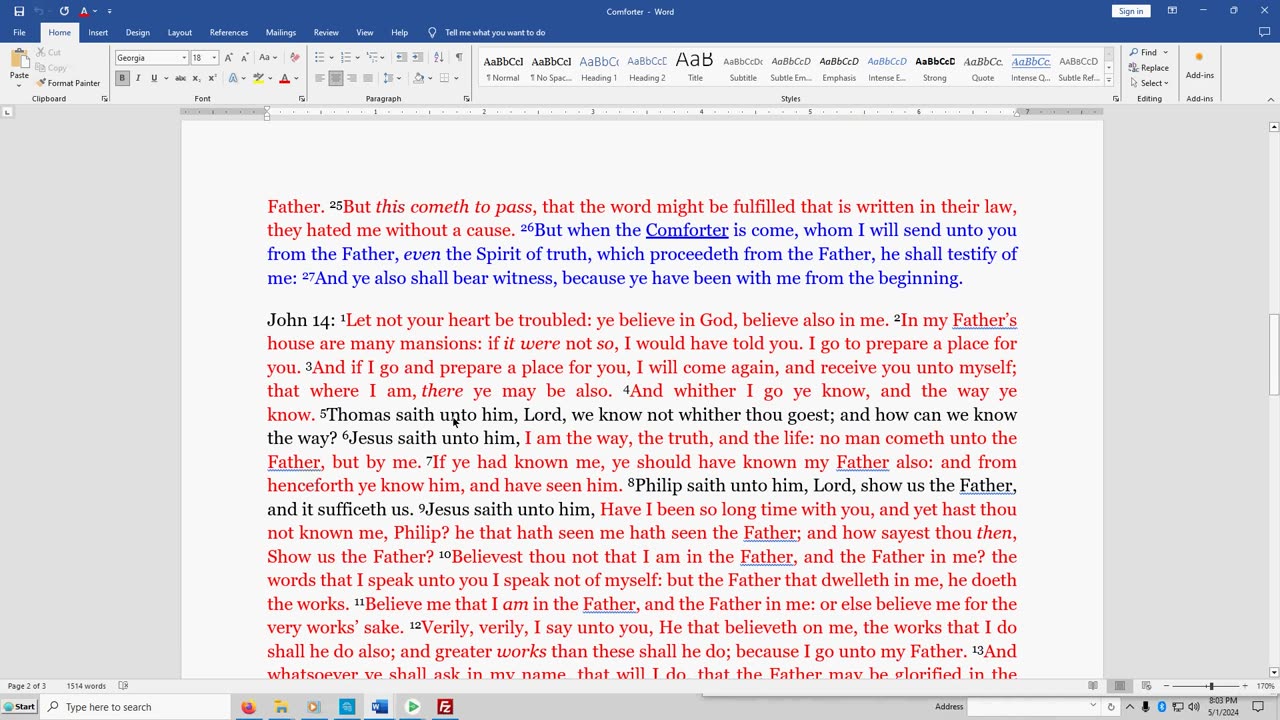Click the Align Left icon

pos(320,78)
